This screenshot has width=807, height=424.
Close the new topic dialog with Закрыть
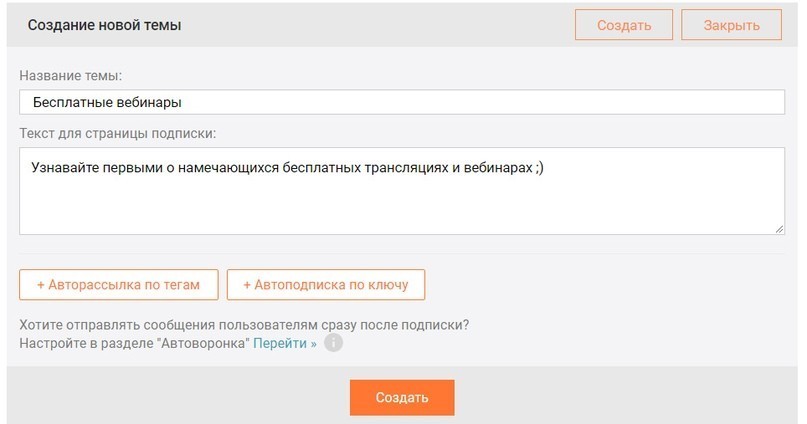coord(731,25)
